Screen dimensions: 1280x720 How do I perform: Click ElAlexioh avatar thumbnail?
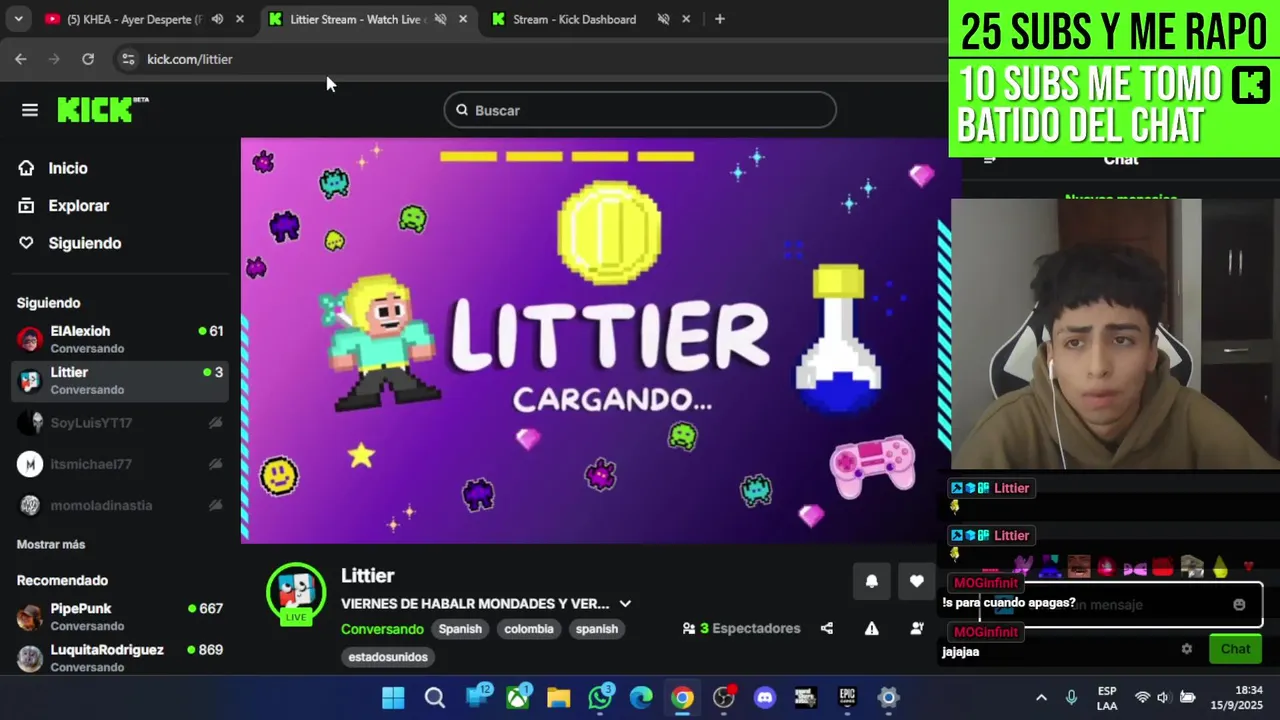30,339
